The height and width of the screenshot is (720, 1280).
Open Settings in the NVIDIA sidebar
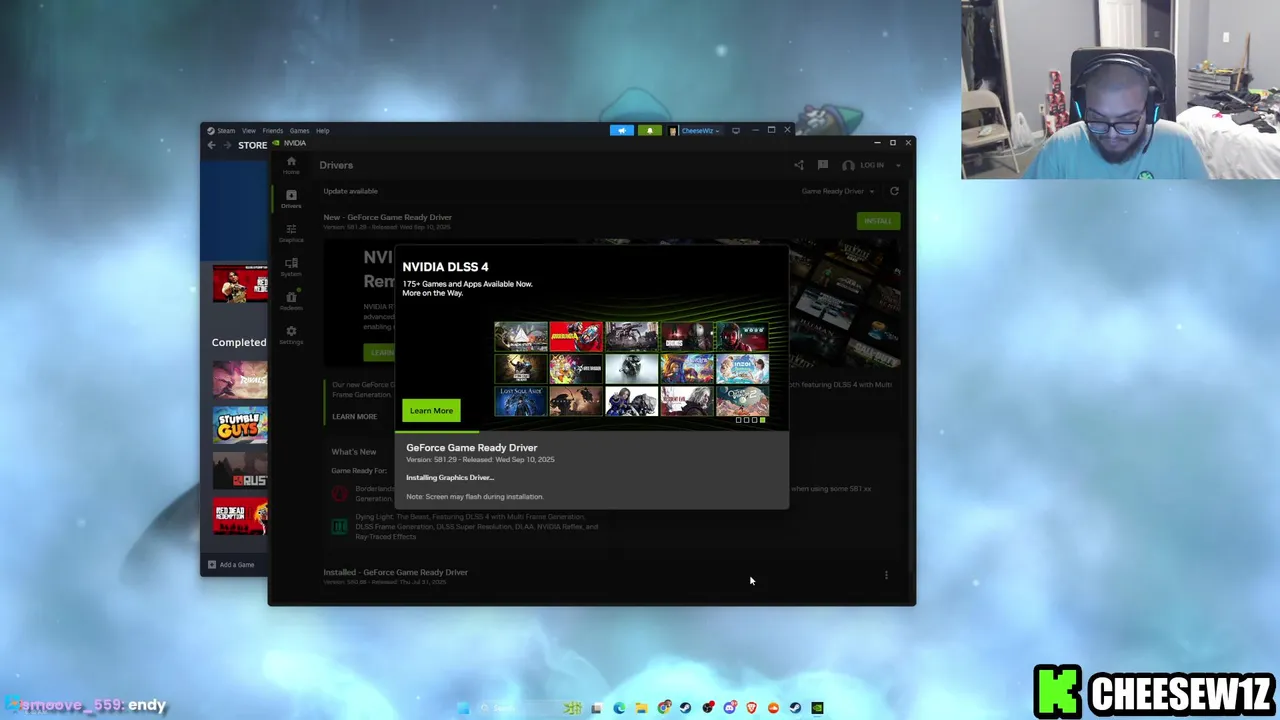291,334
